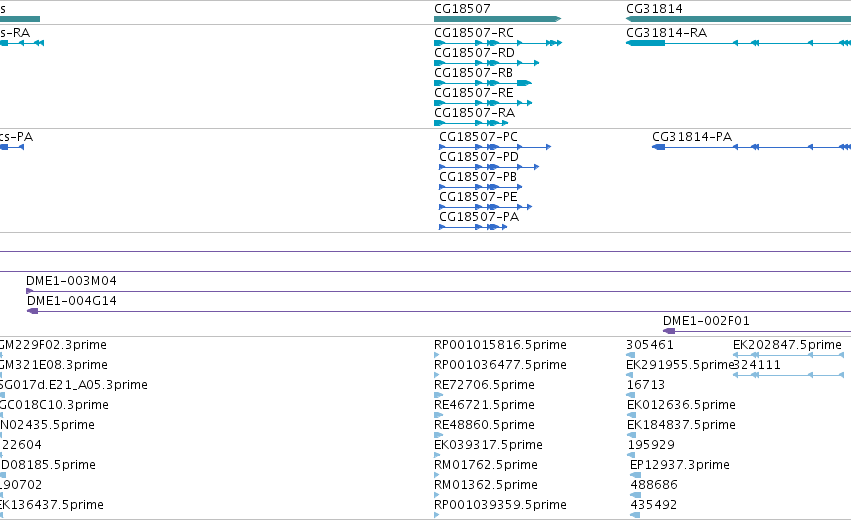Select the s-RA transcript label
851x520 pixels.
click(15, 33)
